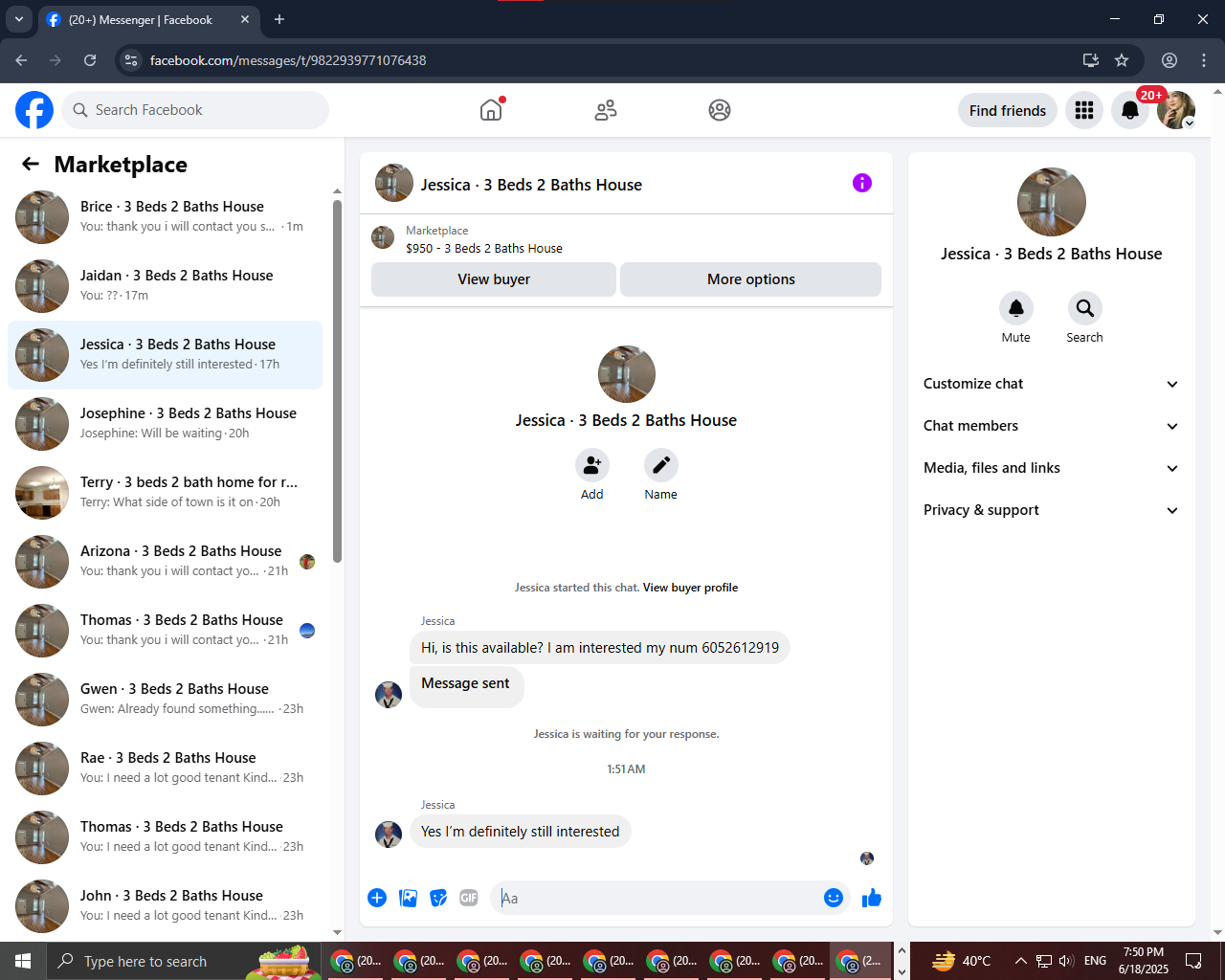This screenshot has width=1225, height=980.
Task: Click the Name edit pencil icon
Action: click(661, 465)
